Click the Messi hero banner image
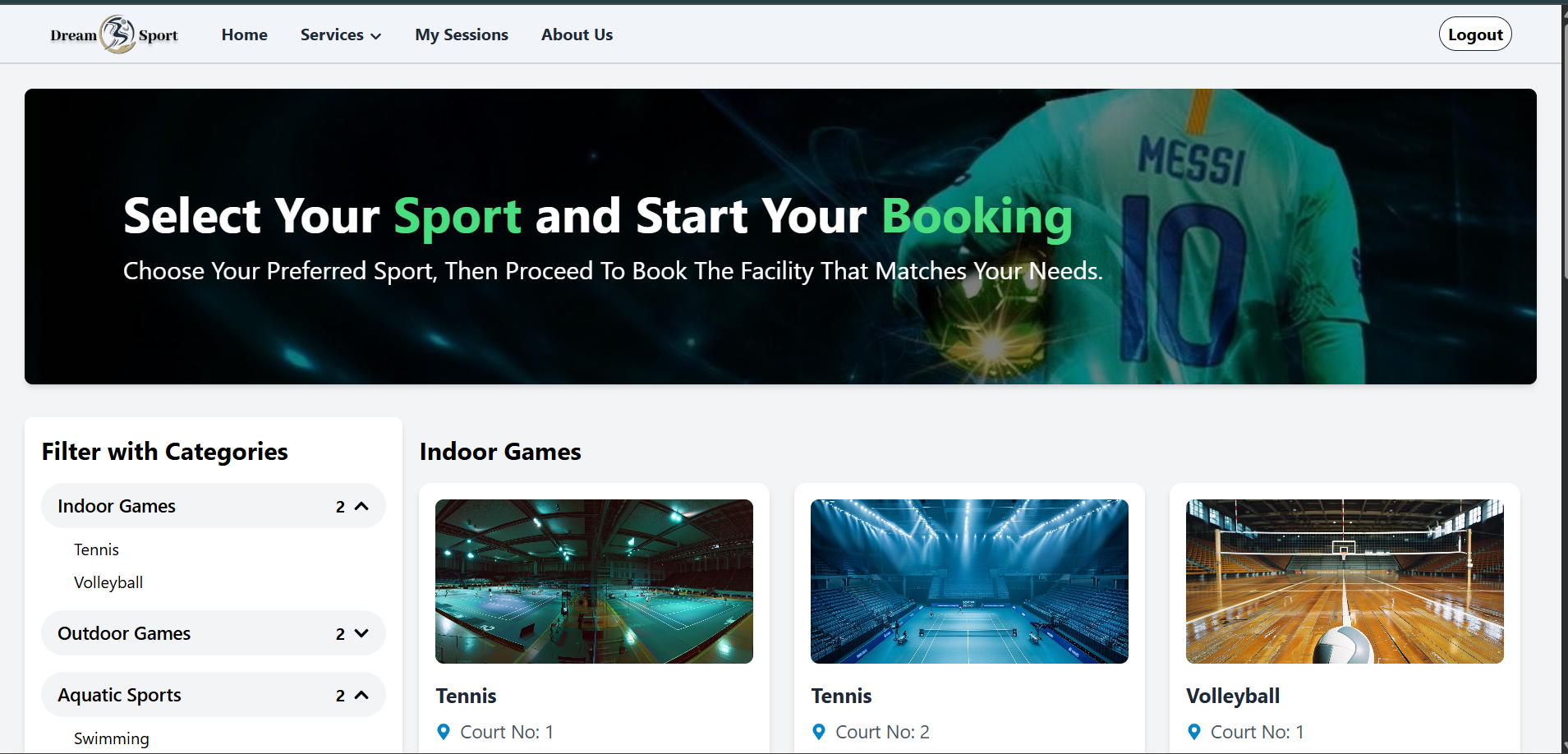This screenshot has height=754, width=1568. coord(780,237)
